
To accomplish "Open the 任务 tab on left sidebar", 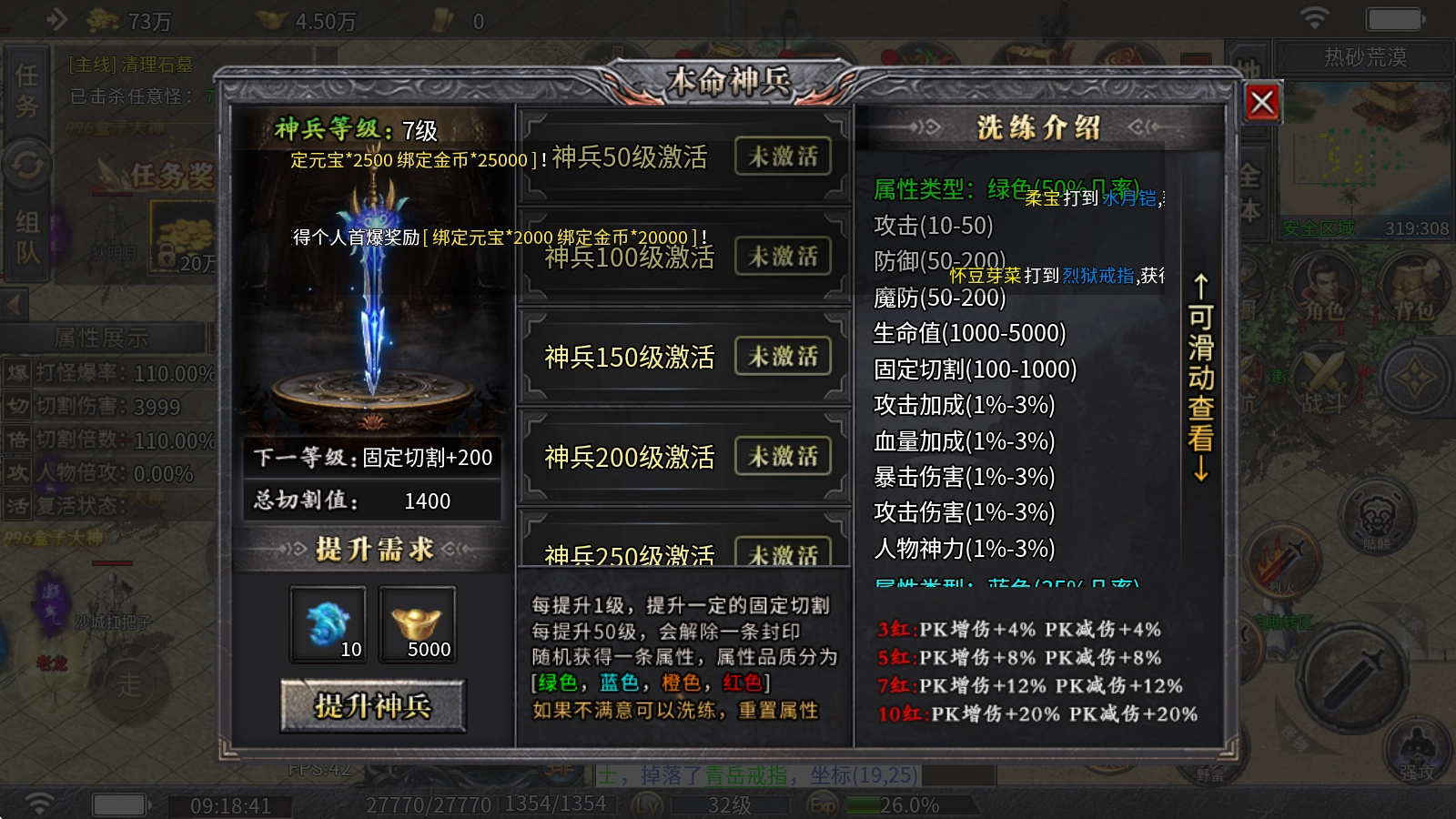I will click(25, 91).
